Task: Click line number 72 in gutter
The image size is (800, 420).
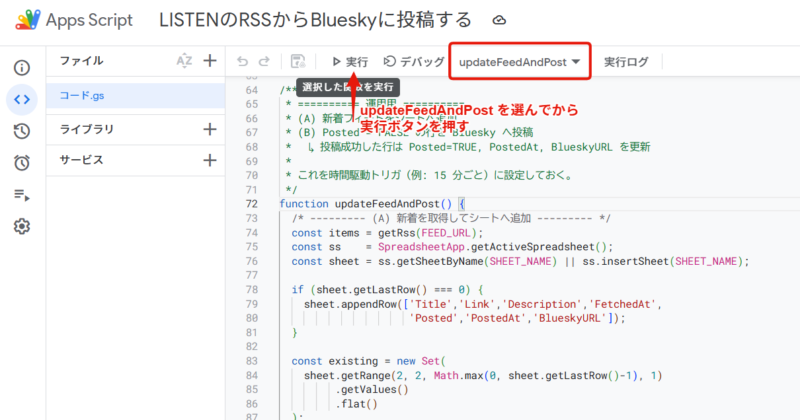Action: pyautogui.click(x=252, y=204)
